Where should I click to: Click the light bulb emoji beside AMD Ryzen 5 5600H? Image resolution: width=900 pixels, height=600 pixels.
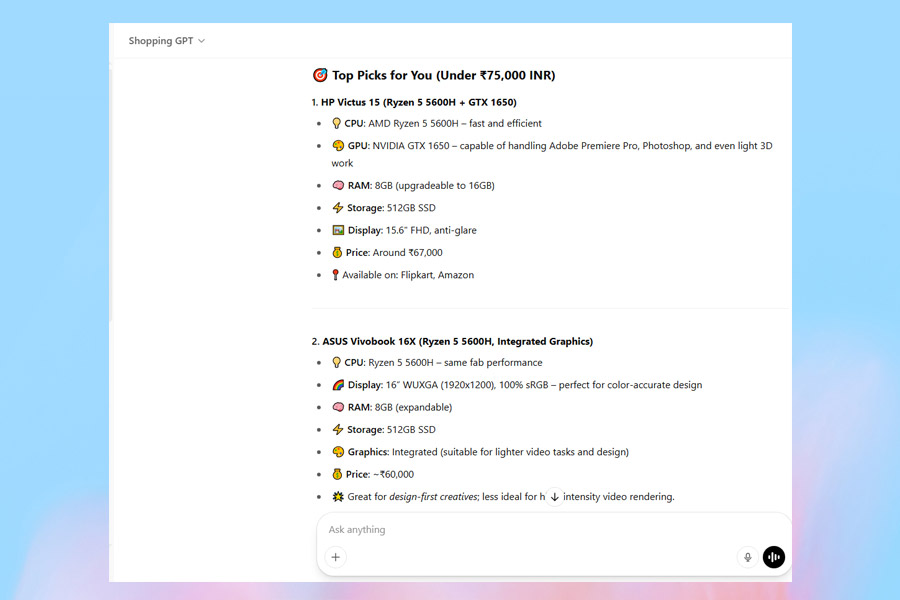pyautogui.click(x=337, y=124)
